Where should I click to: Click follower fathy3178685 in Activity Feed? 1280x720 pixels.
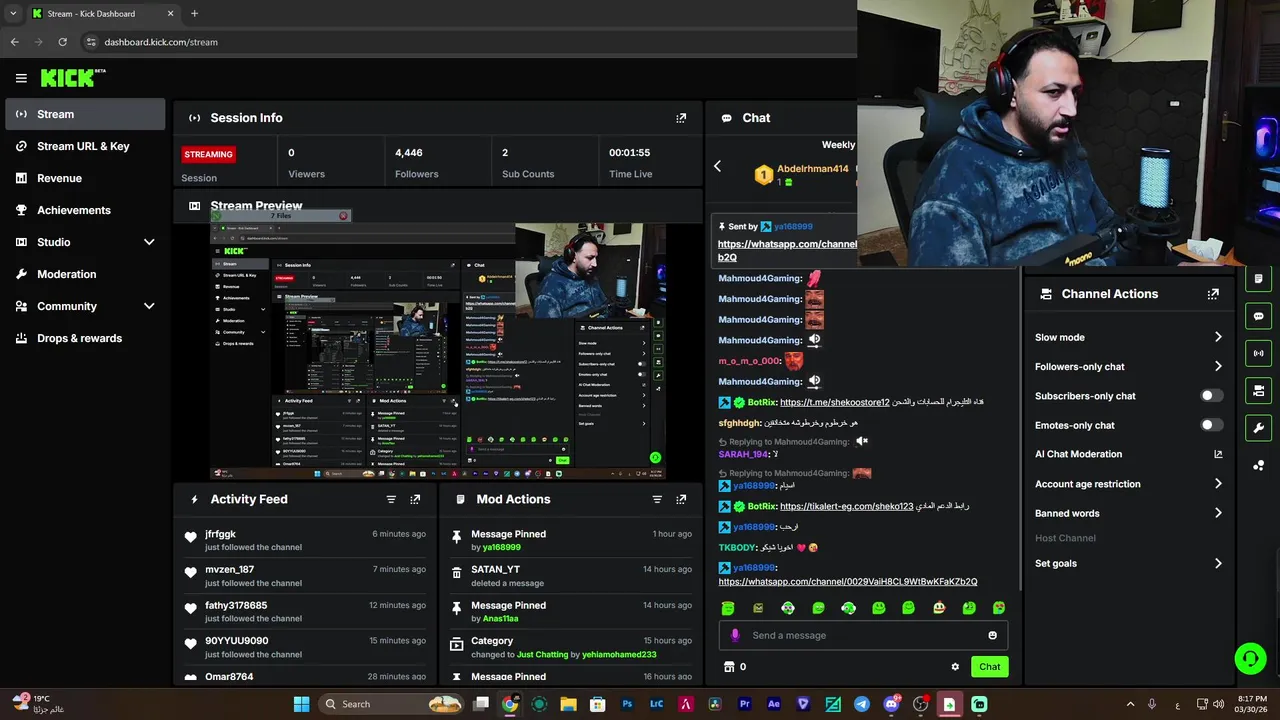[236, 605]
